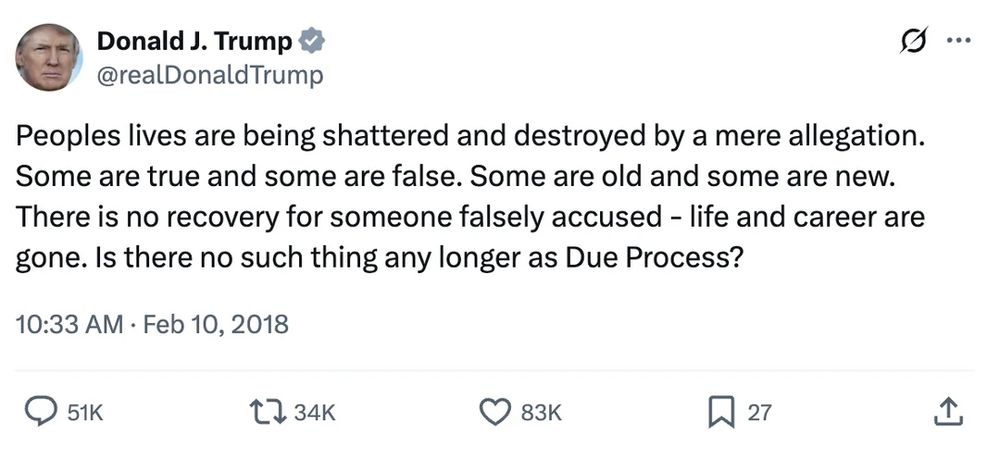The height and width of the screenshot is (460, 1000).
Task: Open the three-dot more options menu
Action: pos(959,40)
